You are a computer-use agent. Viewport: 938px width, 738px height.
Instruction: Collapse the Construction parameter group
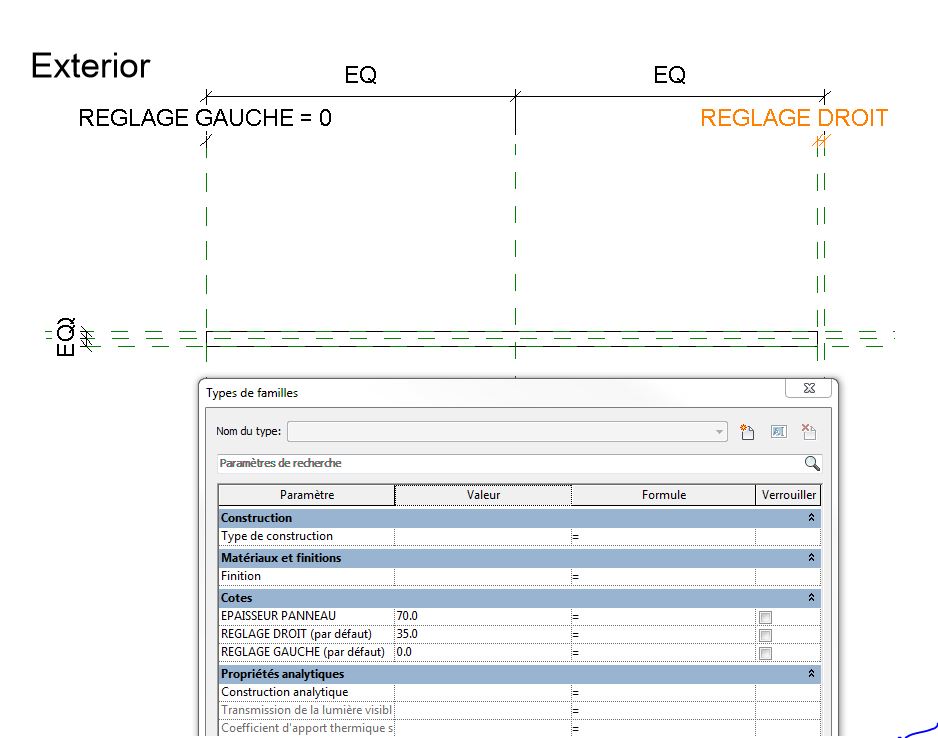coord(811,518)
